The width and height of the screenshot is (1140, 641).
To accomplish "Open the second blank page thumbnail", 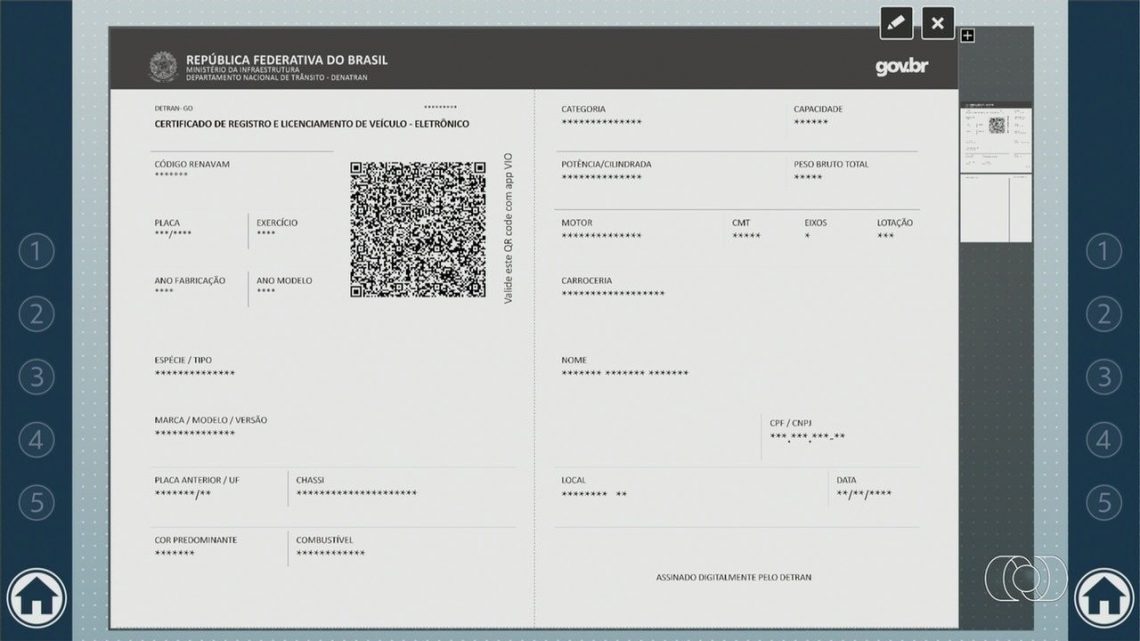I will [996, 209].
